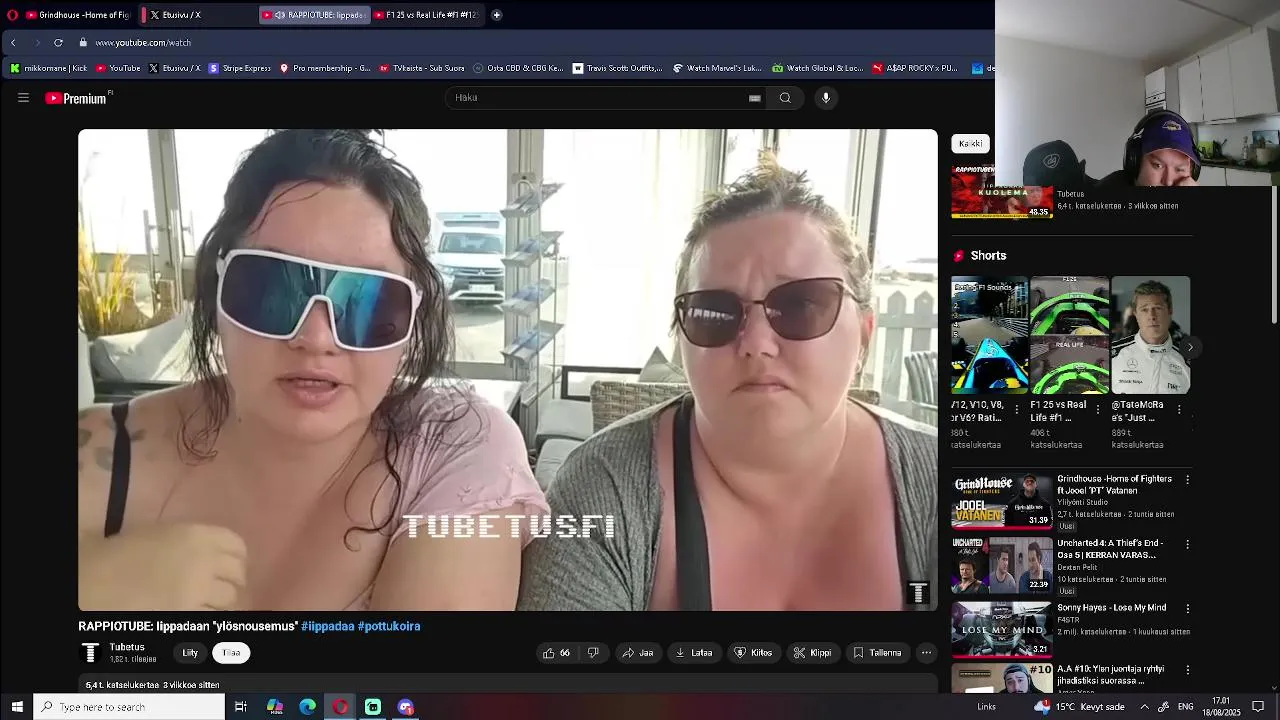Go back in browser history
Screen dimensions: 1280x720
[x=13, y=43]
